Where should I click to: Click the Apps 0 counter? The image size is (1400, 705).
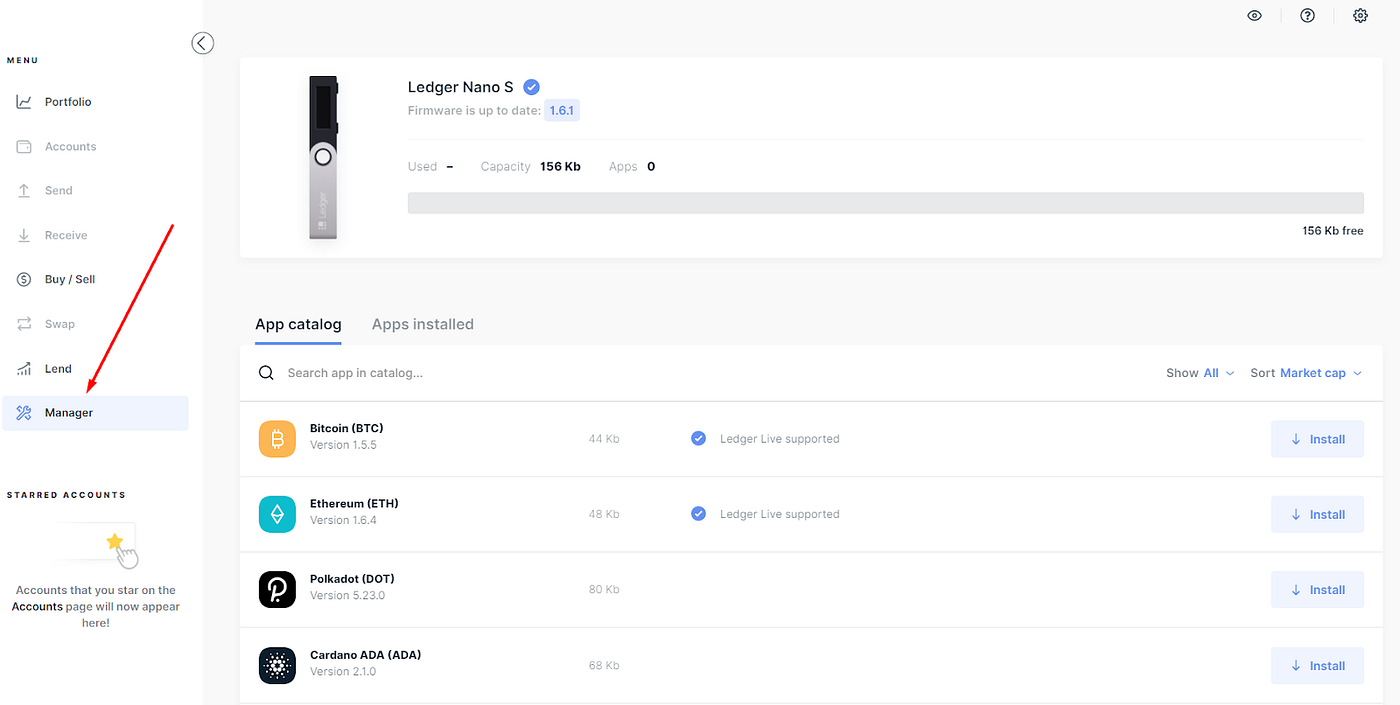tap(632, 166)
